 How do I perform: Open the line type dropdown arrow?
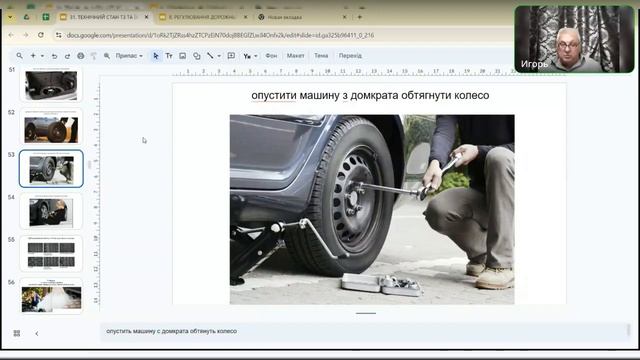tap(219, 56)
